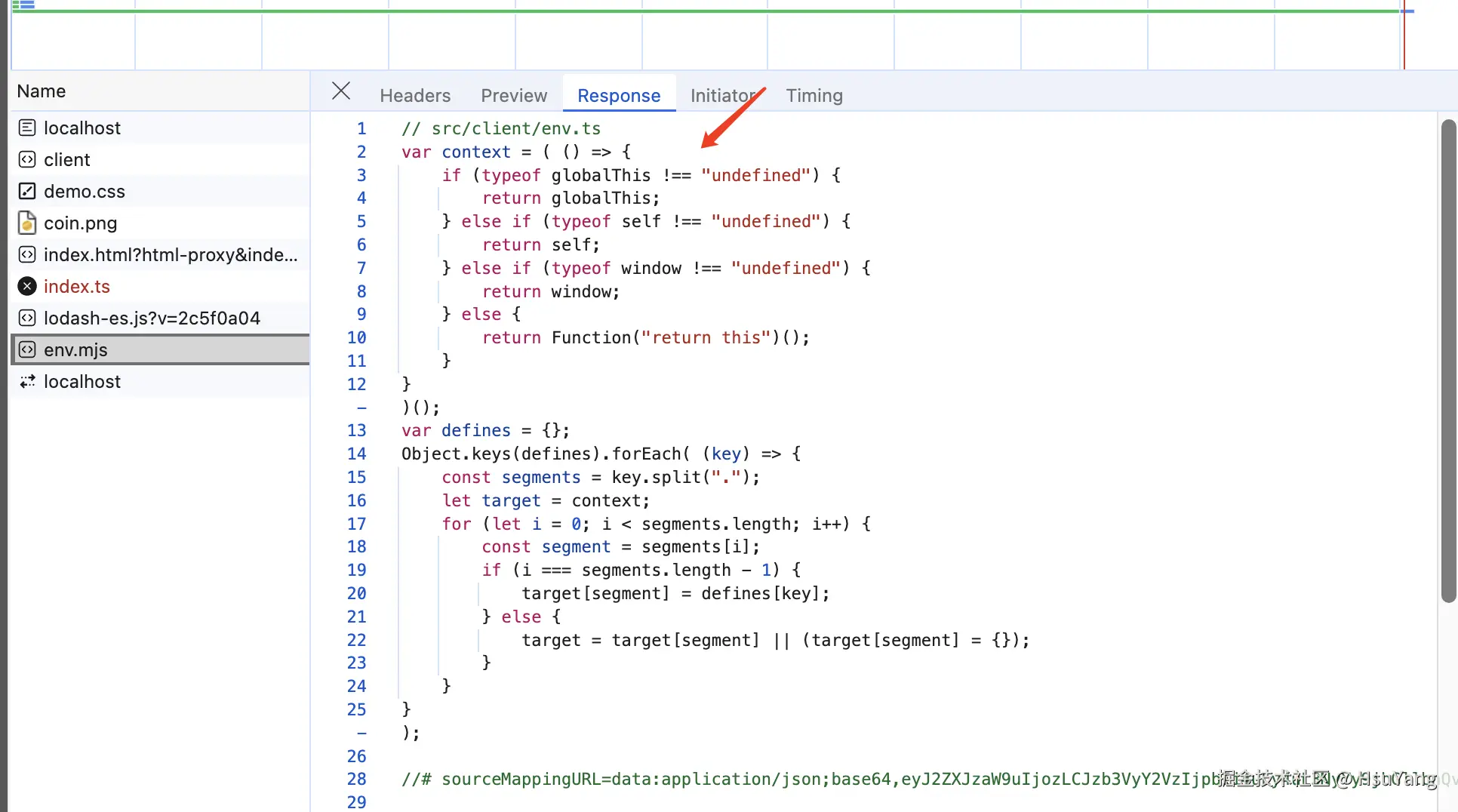Click the 'let target = context;' code line
The image size is (1458, 812).
(546, 500)
